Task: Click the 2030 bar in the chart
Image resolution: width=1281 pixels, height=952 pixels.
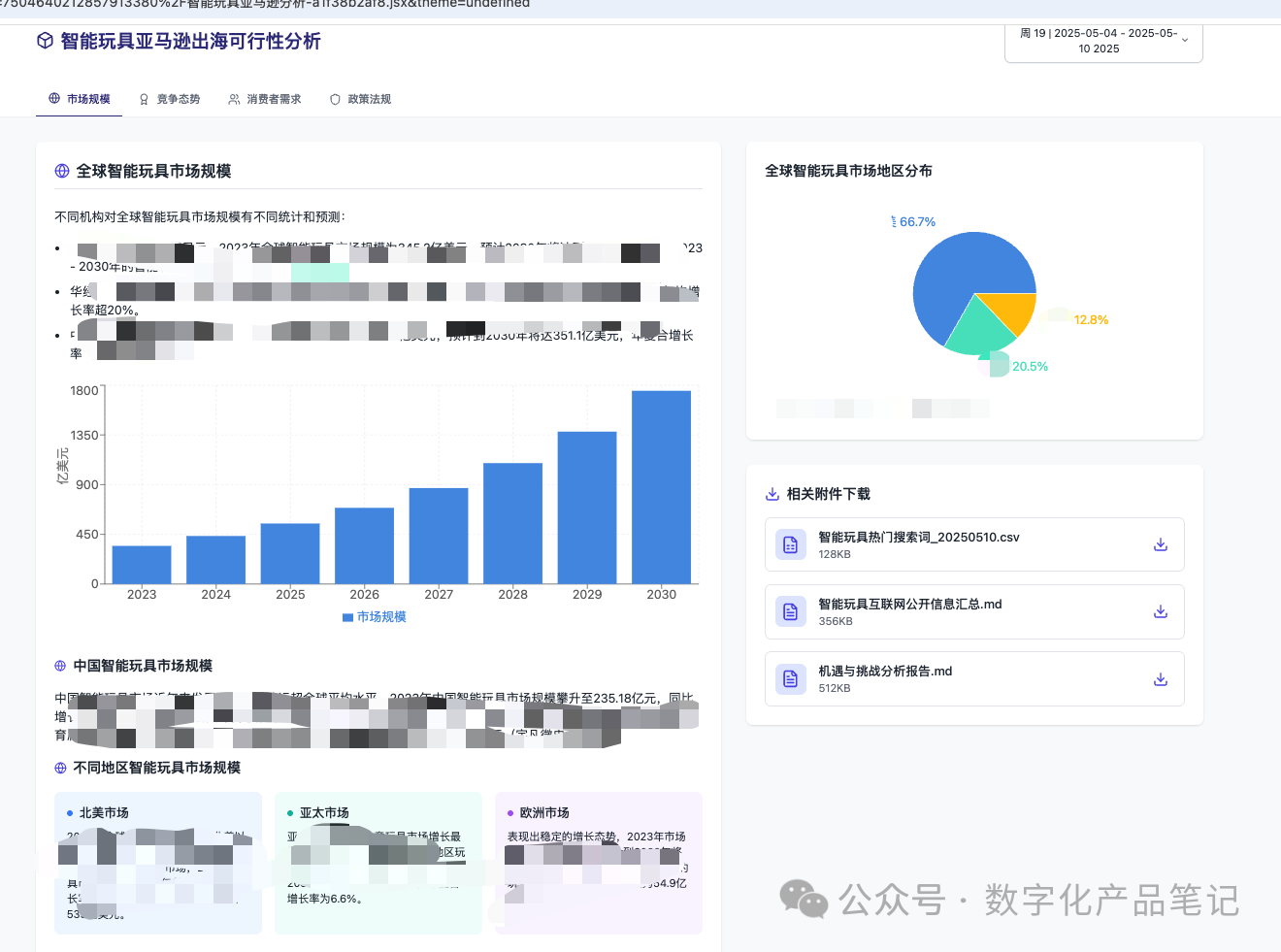Action: pyautogui.click(x=661, y=487)
